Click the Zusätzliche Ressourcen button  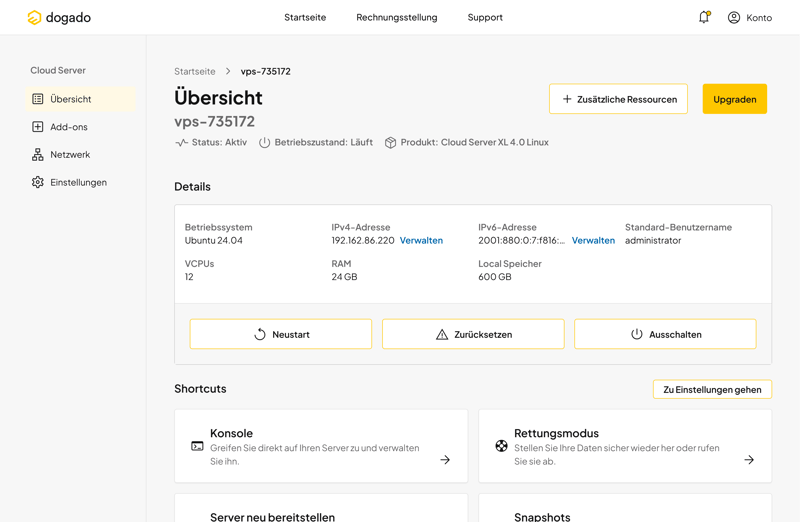618,99
